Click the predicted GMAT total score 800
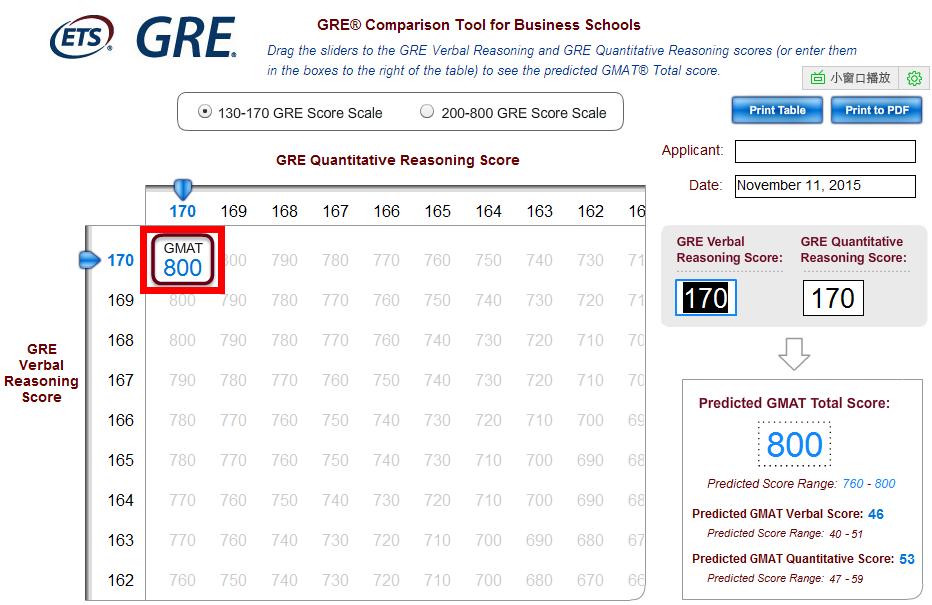 pos(794,444)
